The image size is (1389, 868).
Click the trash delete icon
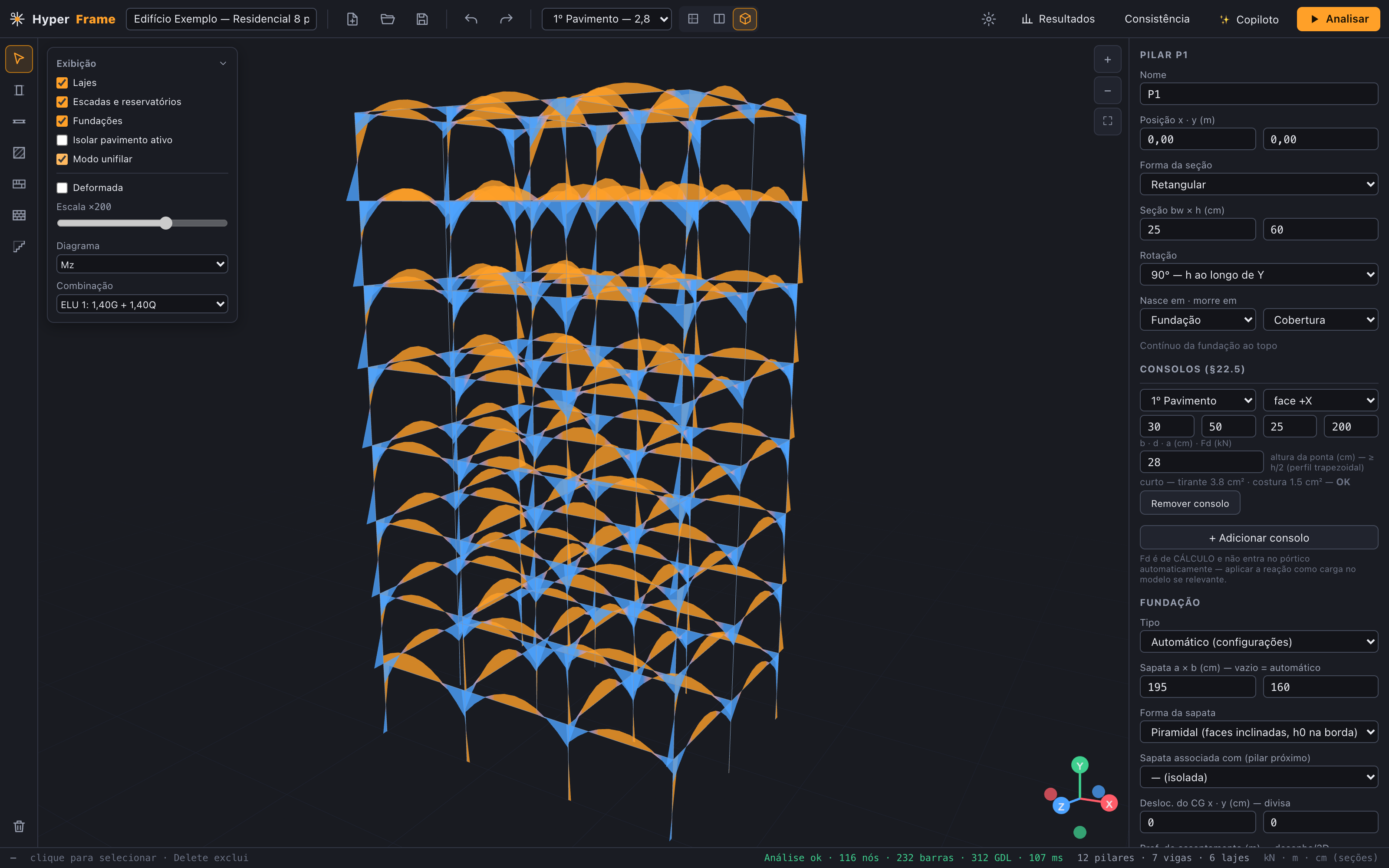click(19, 826)
